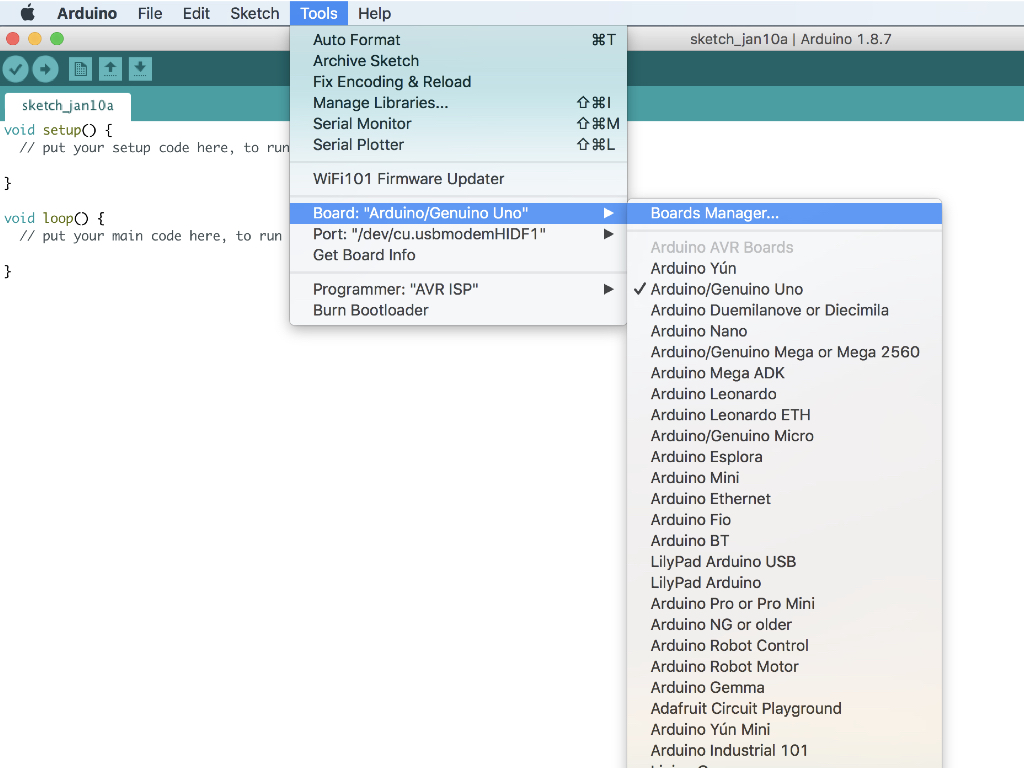Select Fix Encoding & Reload
Image resolution: width=1024 pixels, height=768 pixels.
458,82
